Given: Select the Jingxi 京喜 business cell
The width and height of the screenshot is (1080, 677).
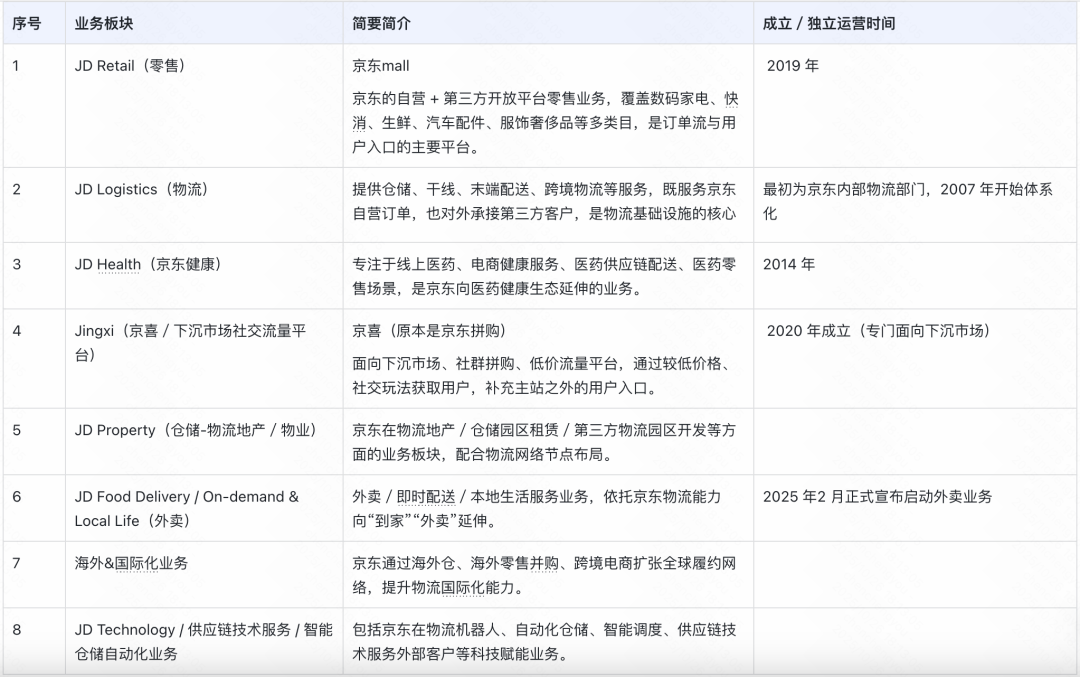Looking at the screenshot, I should 190,342.
